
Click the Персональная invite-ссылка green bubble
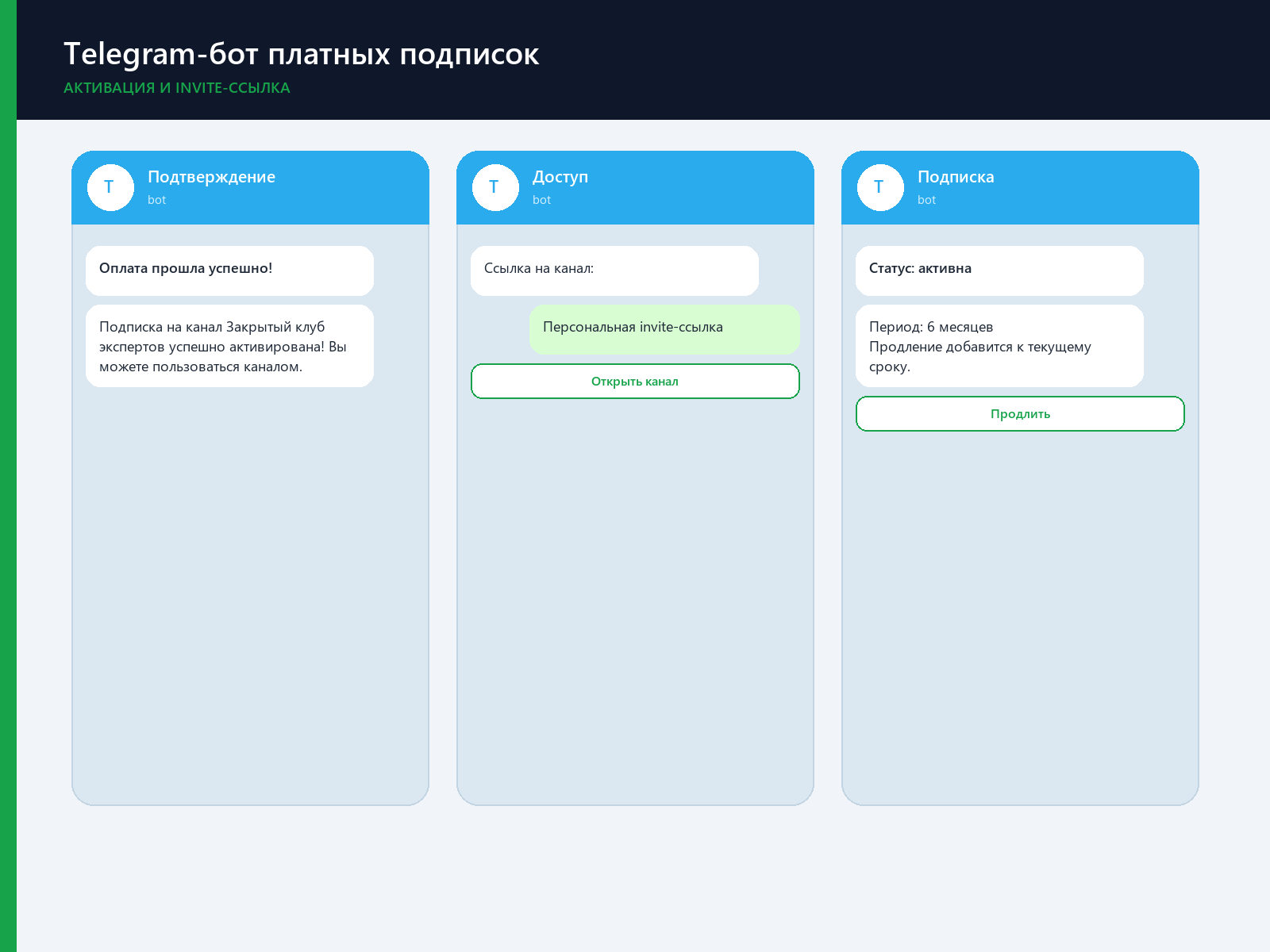click(664, 329)
